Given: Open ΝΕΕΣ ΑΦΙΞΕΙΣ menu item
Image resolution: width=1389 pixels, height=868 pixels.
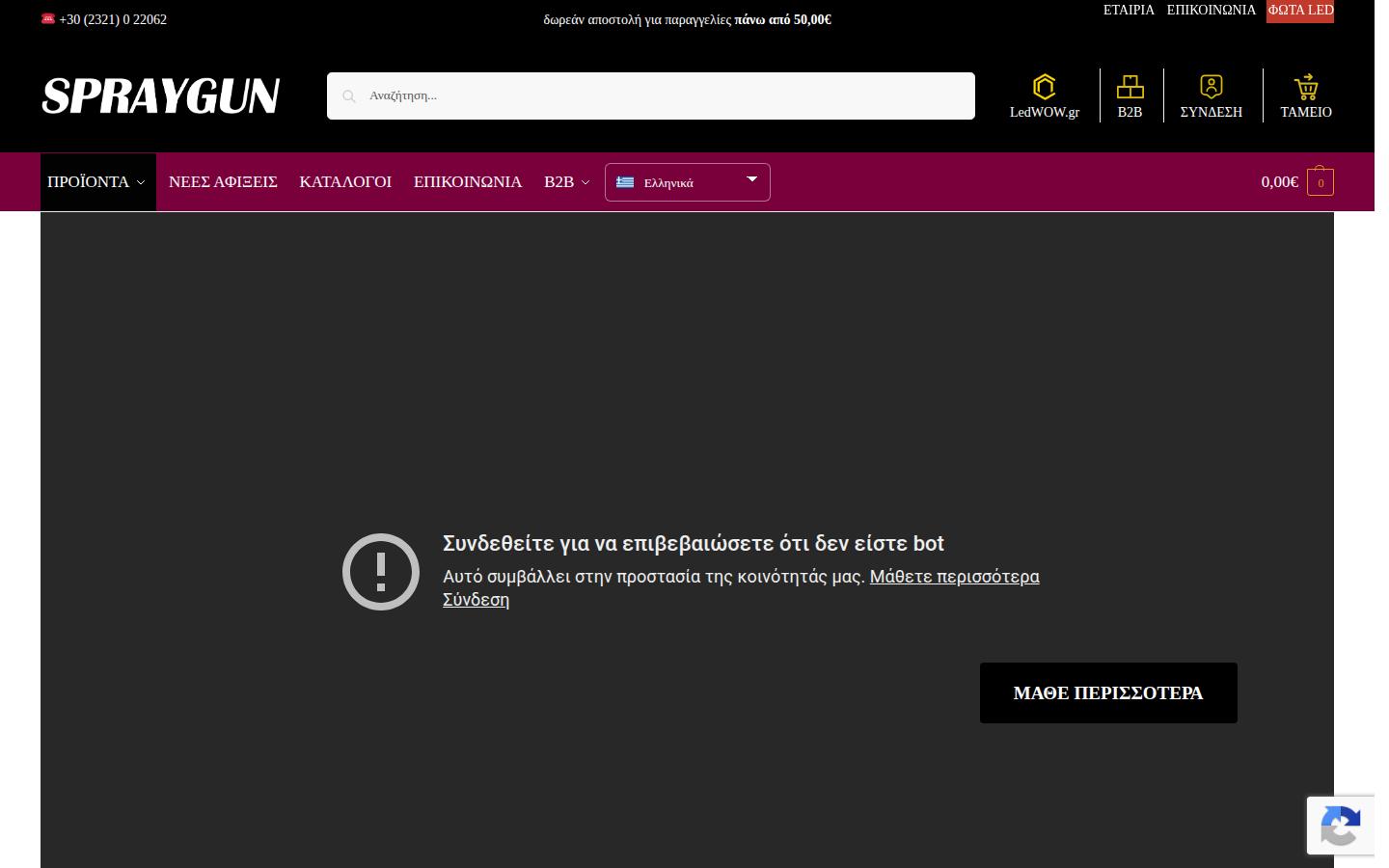Looking at the screenshot, I should click(x=223, y=181).
